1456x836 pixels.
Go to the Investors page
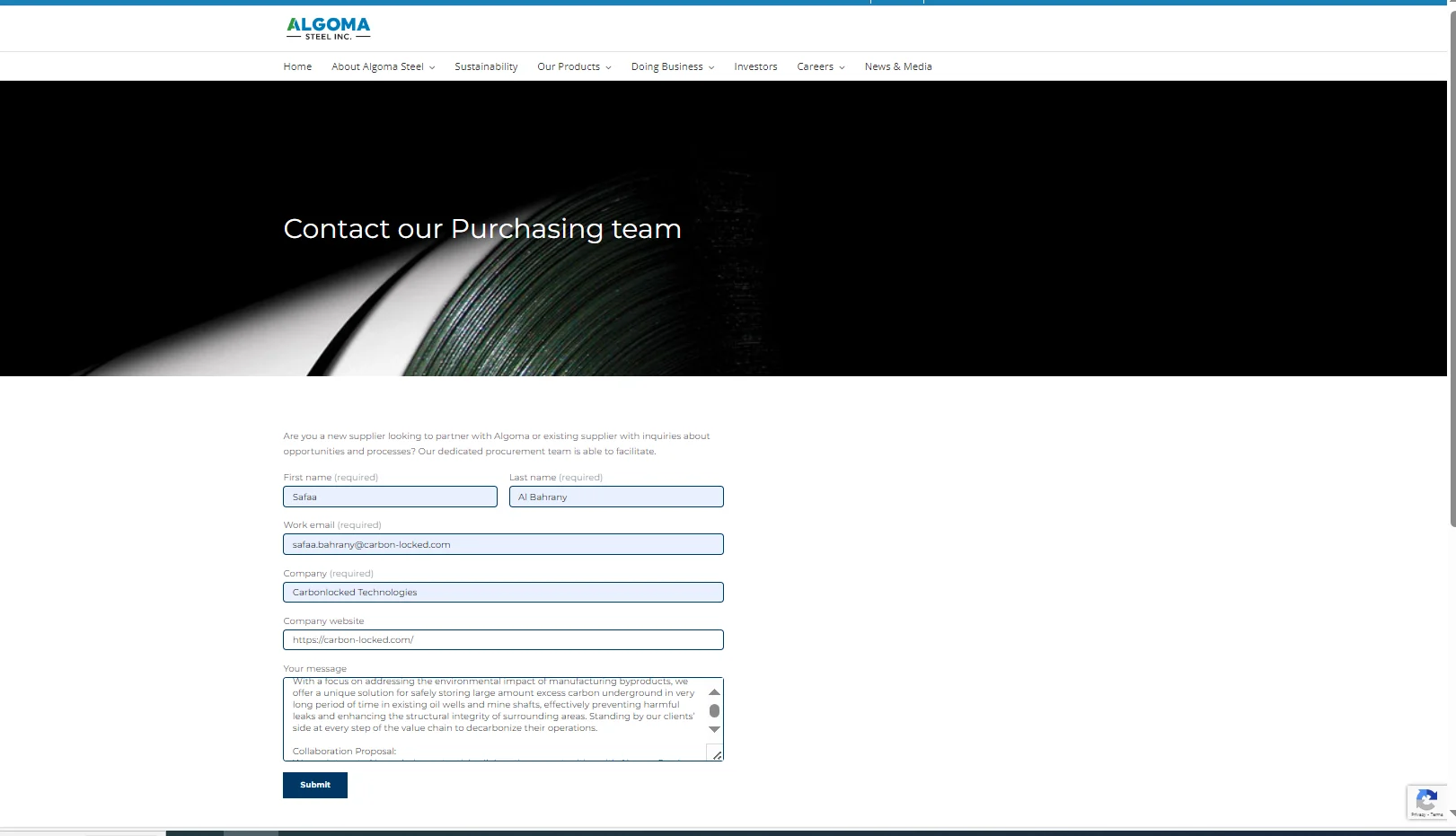coord(755,66)
